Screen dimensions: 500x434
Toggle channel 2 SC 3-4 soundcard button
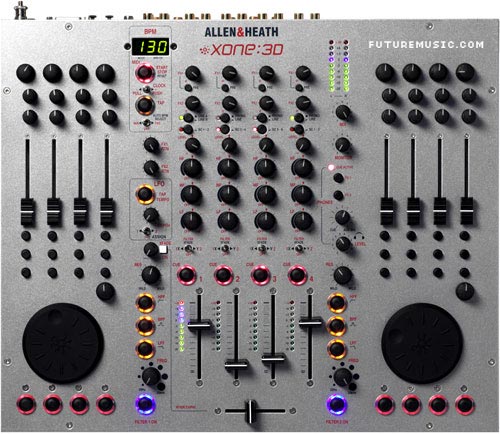(x=225, y=129)
